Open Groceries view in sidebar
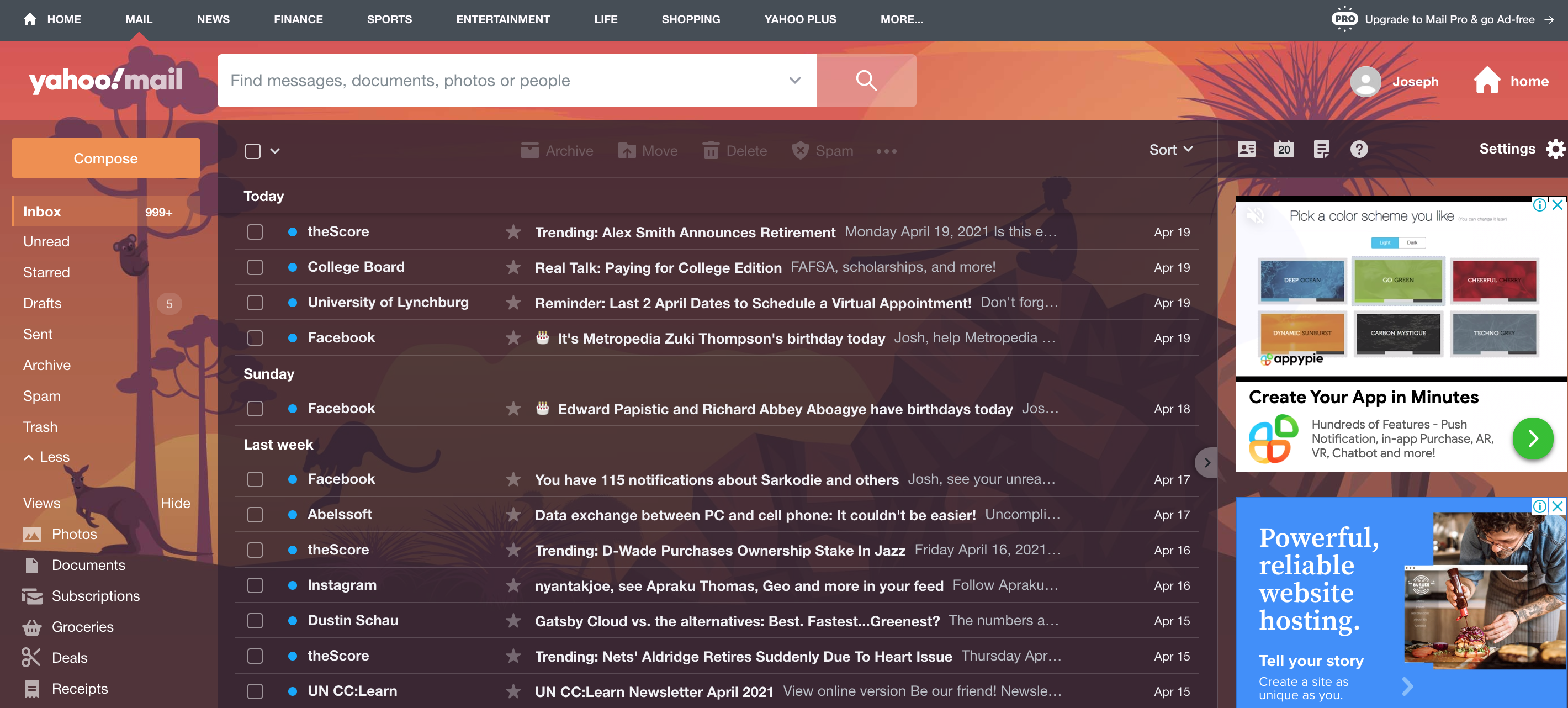The image size is (1568, 708). [67, 627]
